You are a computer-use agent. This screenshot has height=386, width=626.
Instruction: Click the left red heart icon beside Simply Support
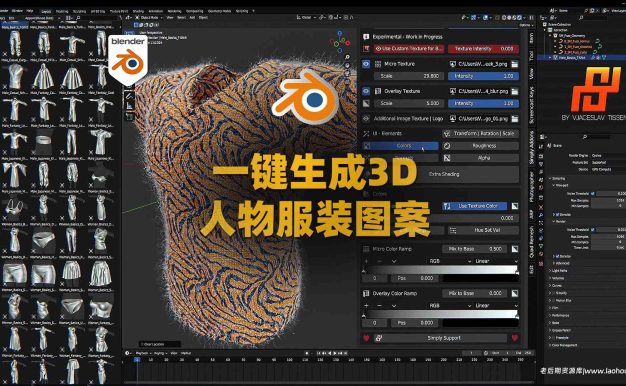[x=366, y=338]
